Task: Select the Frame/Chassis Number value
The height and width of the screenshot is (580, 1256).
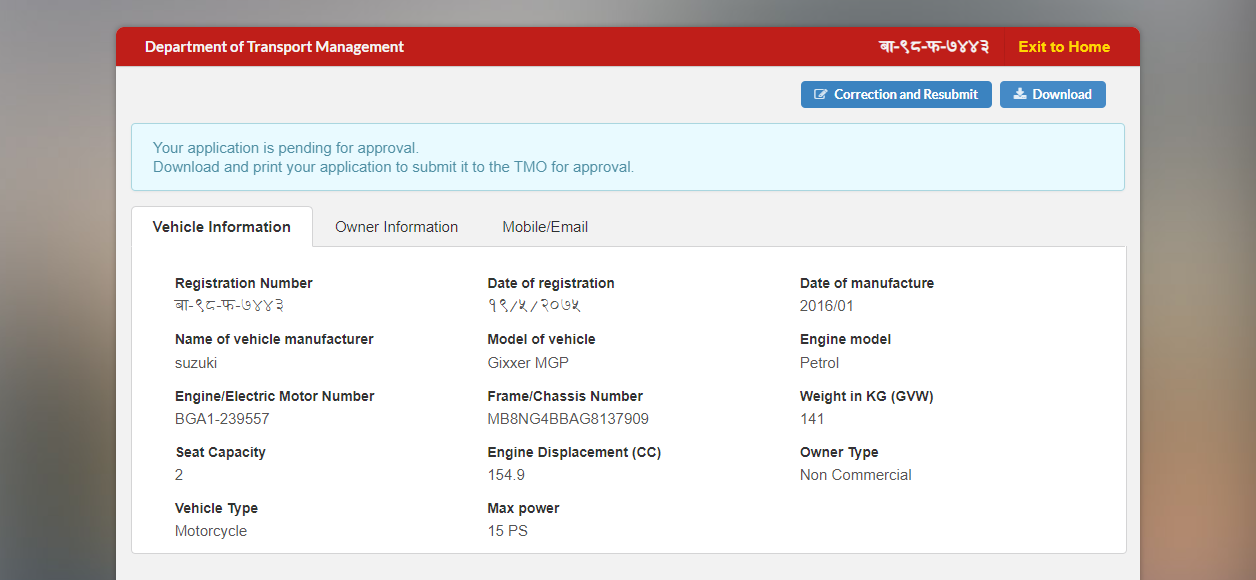Action: click(566, 418)
